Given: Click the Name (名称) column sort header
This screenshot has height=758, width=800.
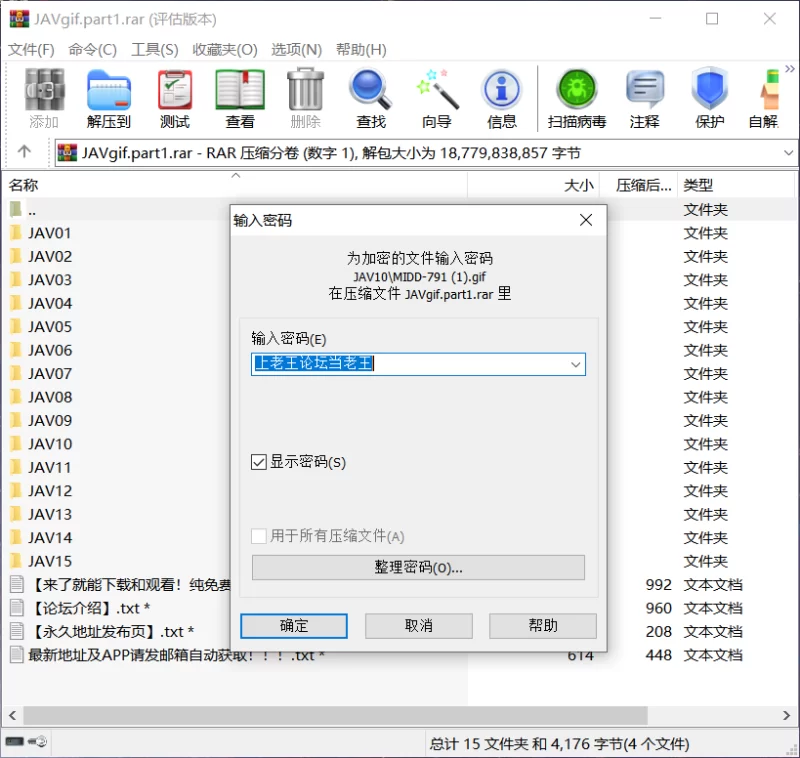Looking at the screenshot, I should pyautogui.click(x=235, y=185).
